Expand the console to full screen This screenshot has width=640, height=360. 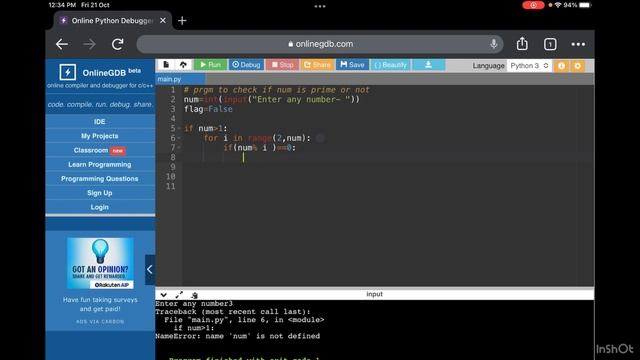pos(179,295)
